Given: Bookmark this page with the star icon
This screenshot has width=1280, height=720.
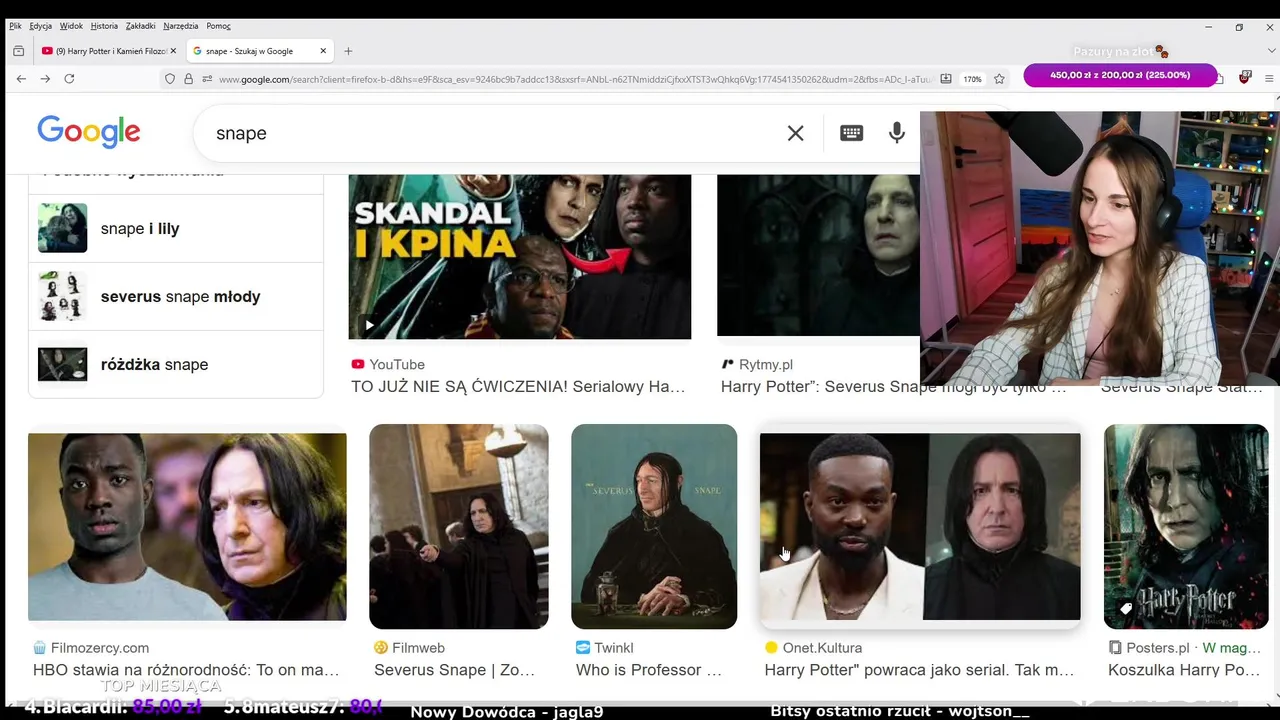Looking at the screenshot, I should pos(999,79).
